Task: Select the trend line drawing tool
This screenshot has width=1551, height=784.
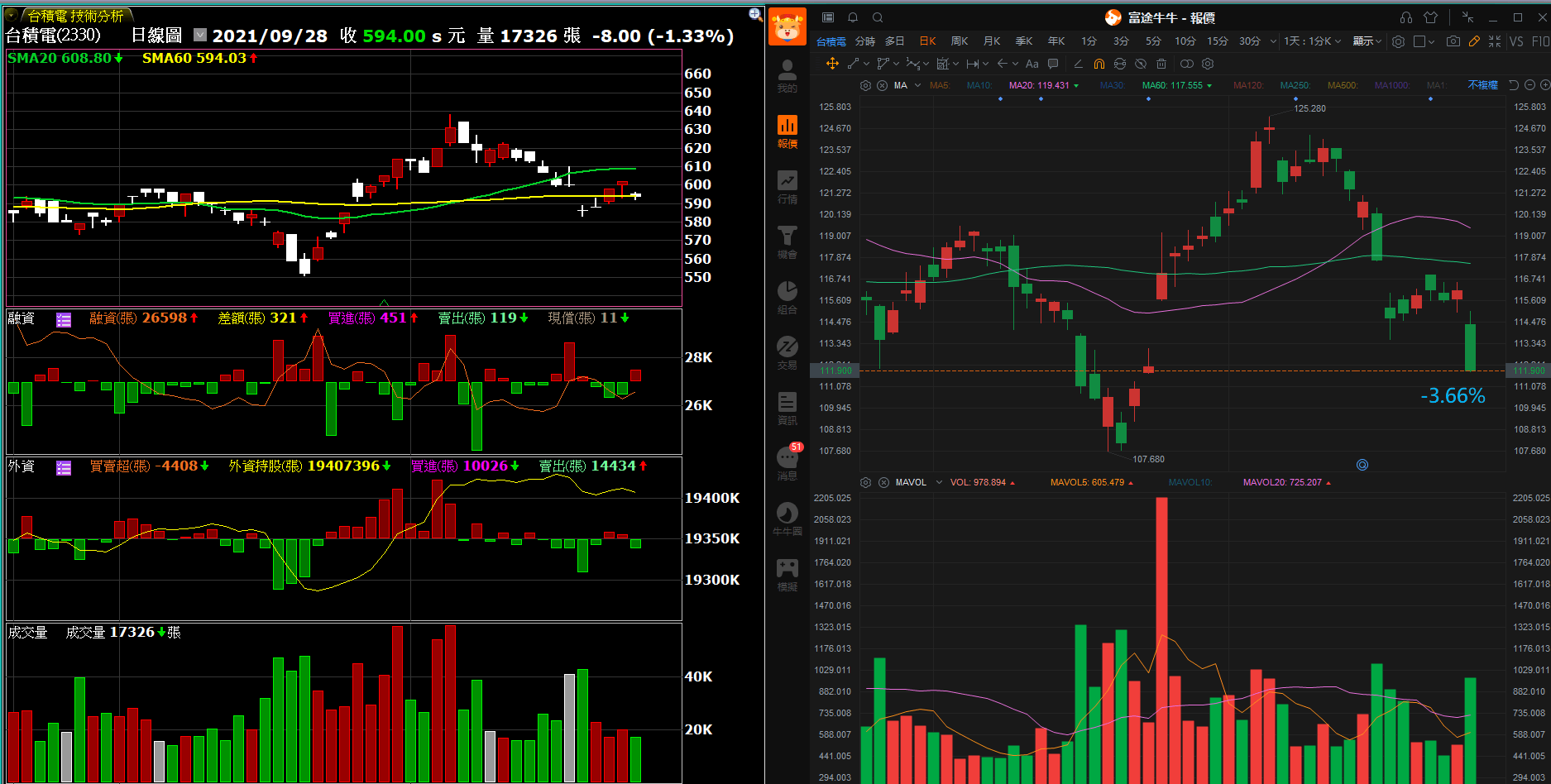Action: pyautogui.click(x=853, y=64)
